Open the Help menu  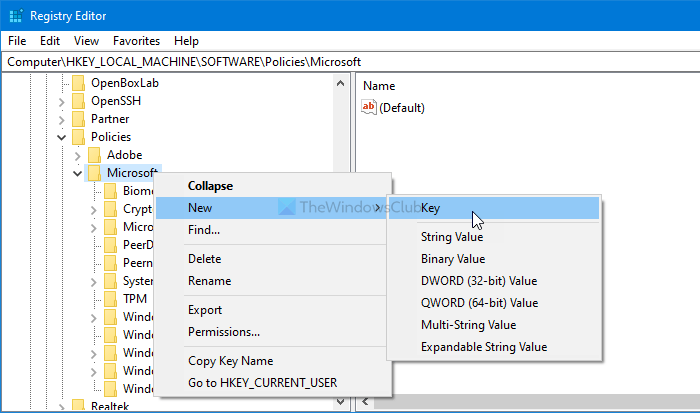click(x=186, y=41)
